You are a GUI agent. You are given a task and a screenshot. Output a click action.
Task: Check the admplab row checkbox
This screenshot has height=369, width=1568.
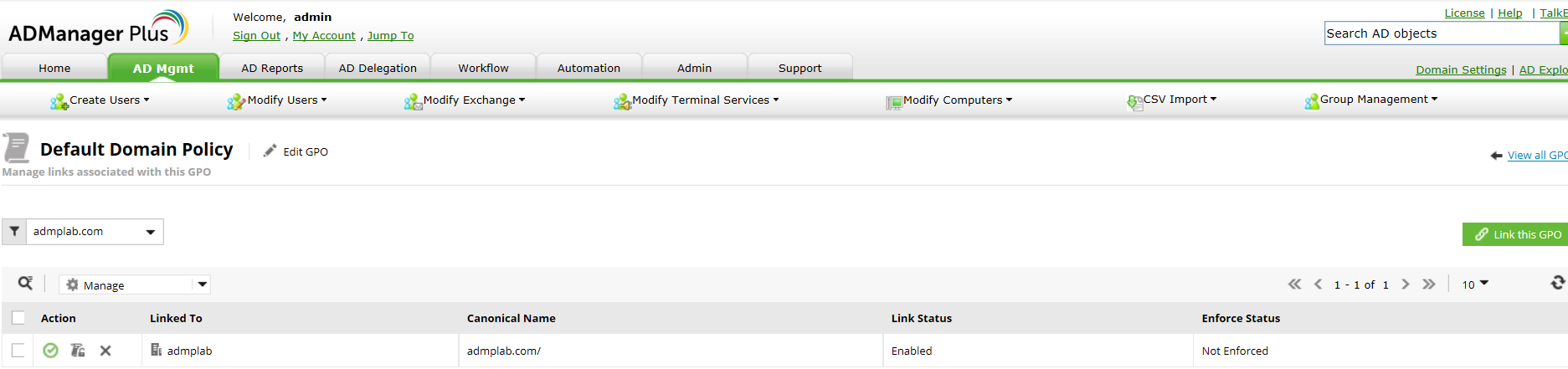(x=18, y=351)
